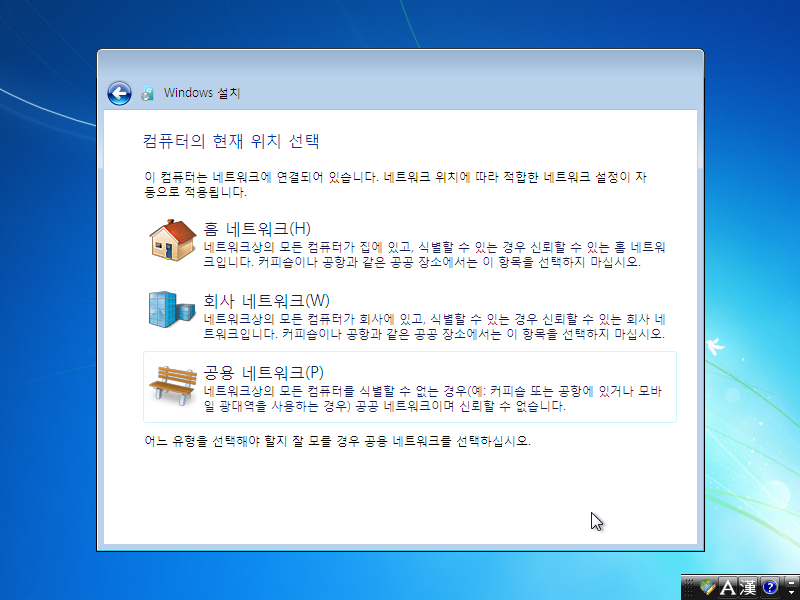Click the hint '어느 유형을 선택해야 할지' text
800x600 pixels.
337,441
